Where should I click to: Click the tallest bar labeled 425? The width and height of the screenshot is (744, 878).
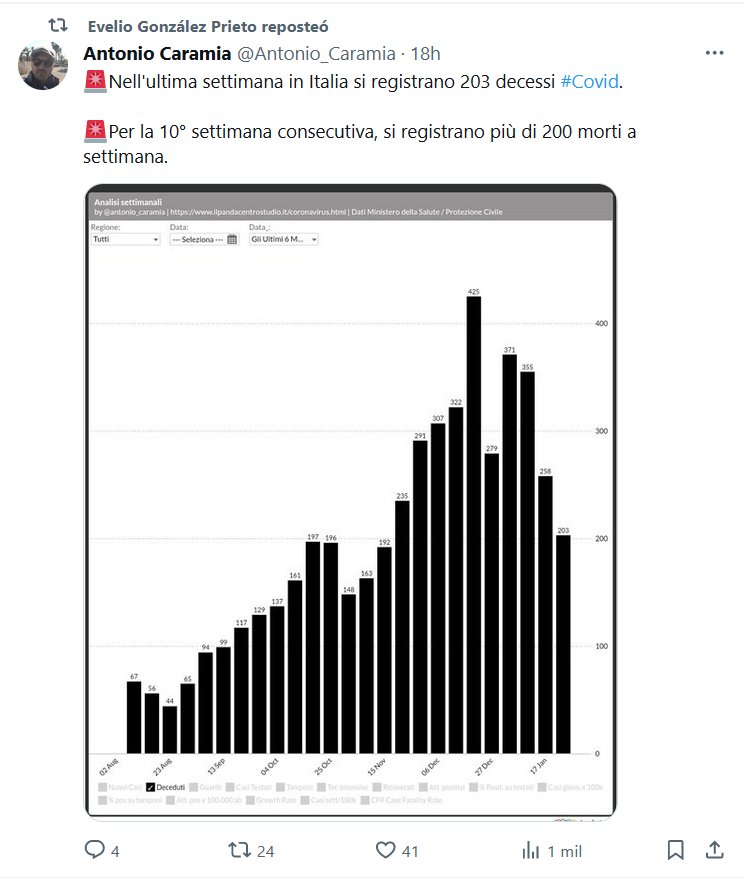474,524
